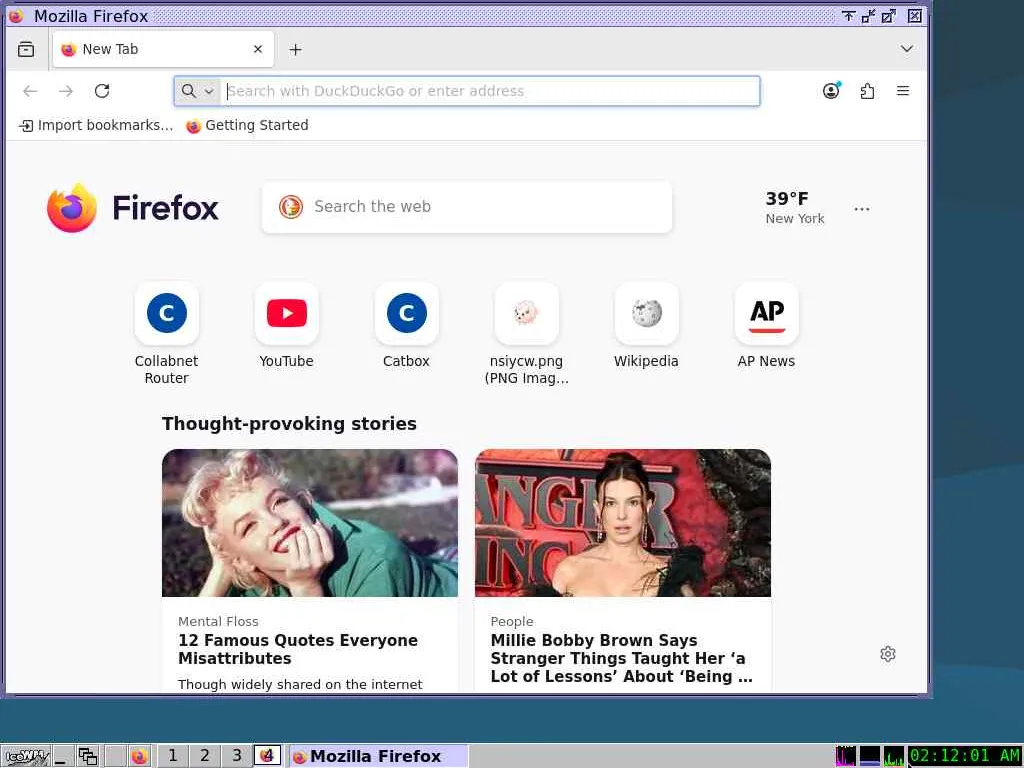Open Getting Started bookmark
This screenshot has height=768, width=1024.
pyautogui.click(x=247, y=125)
